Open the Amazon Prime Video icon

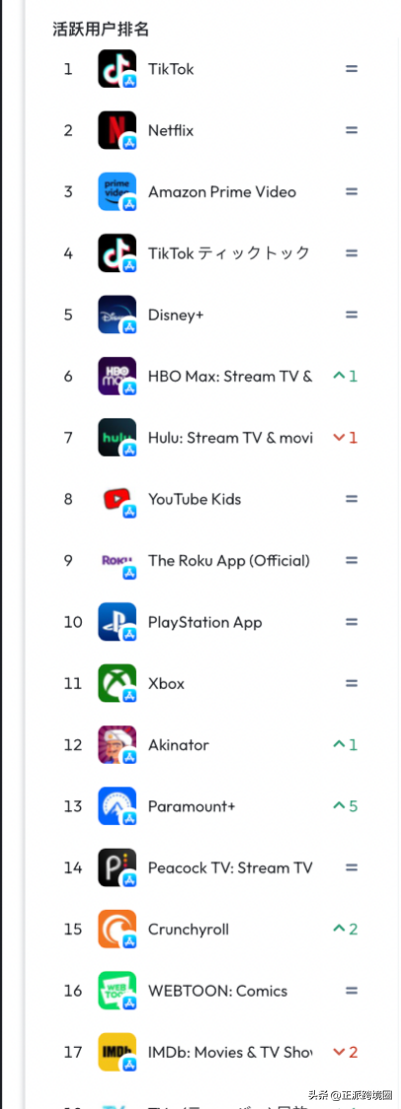pyautogui.click(x=117, y=192)
